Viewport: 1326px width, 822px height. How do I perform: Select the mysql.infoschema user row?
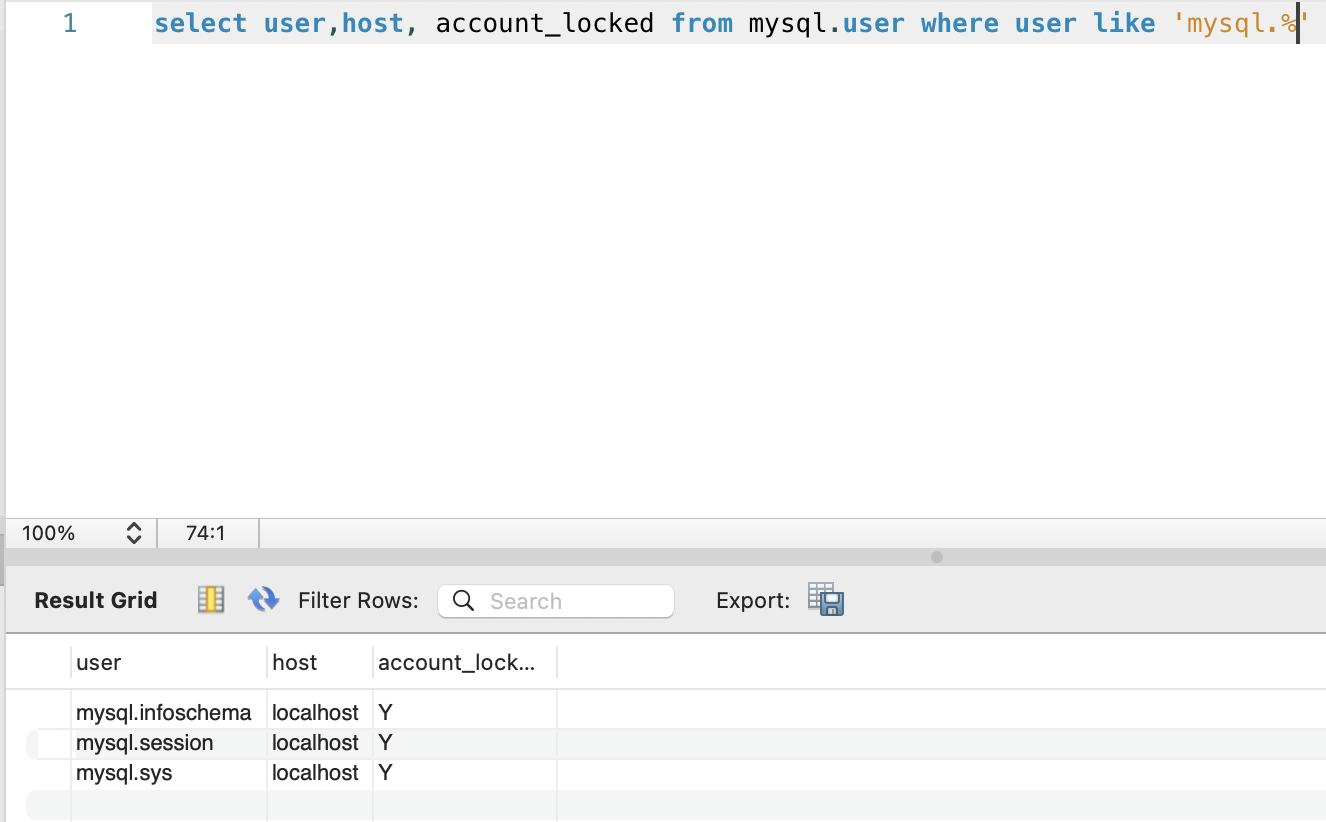pos(163,712)
